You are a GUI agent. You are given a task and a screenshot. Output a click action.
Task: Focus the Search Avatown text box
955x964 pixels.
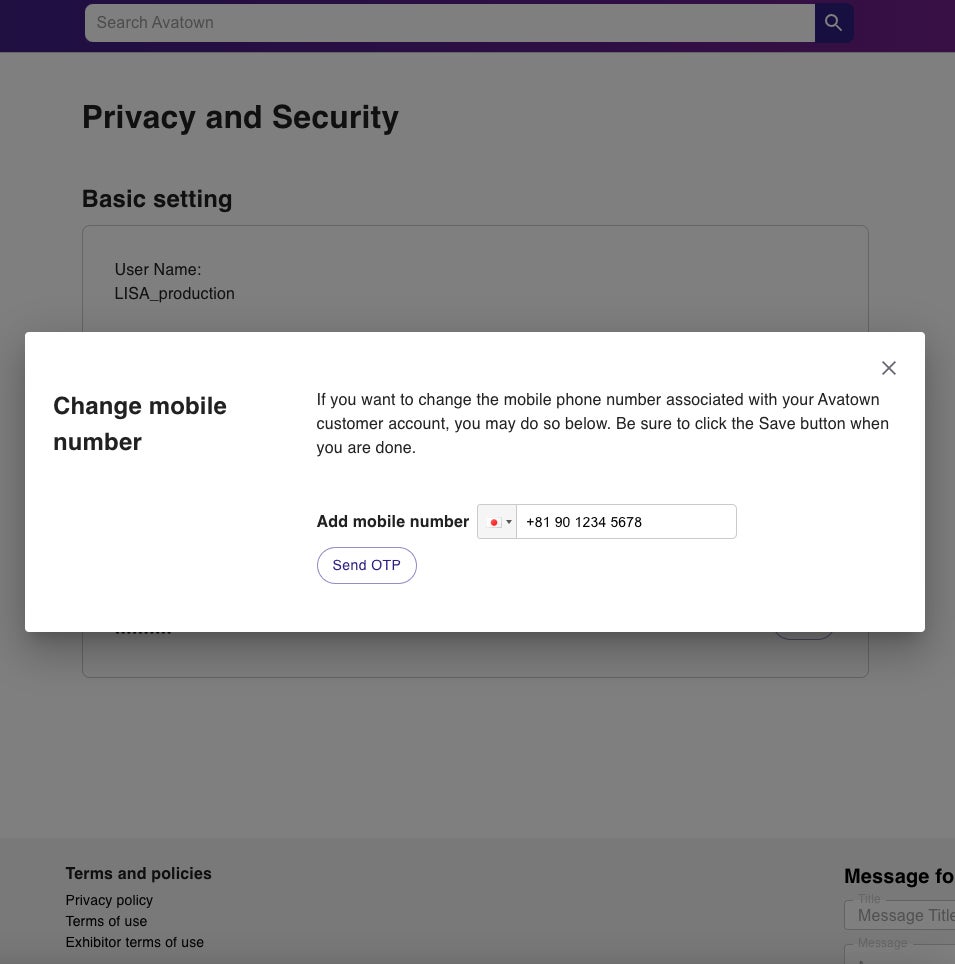[450, 23]
